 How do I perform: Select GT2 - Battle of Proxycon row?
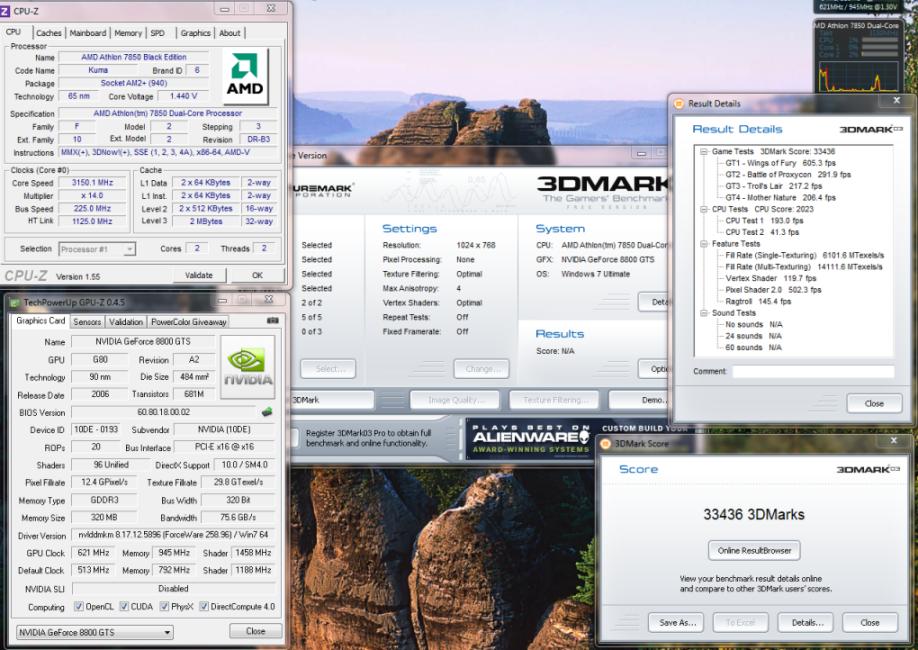click(x=787, y=175)
